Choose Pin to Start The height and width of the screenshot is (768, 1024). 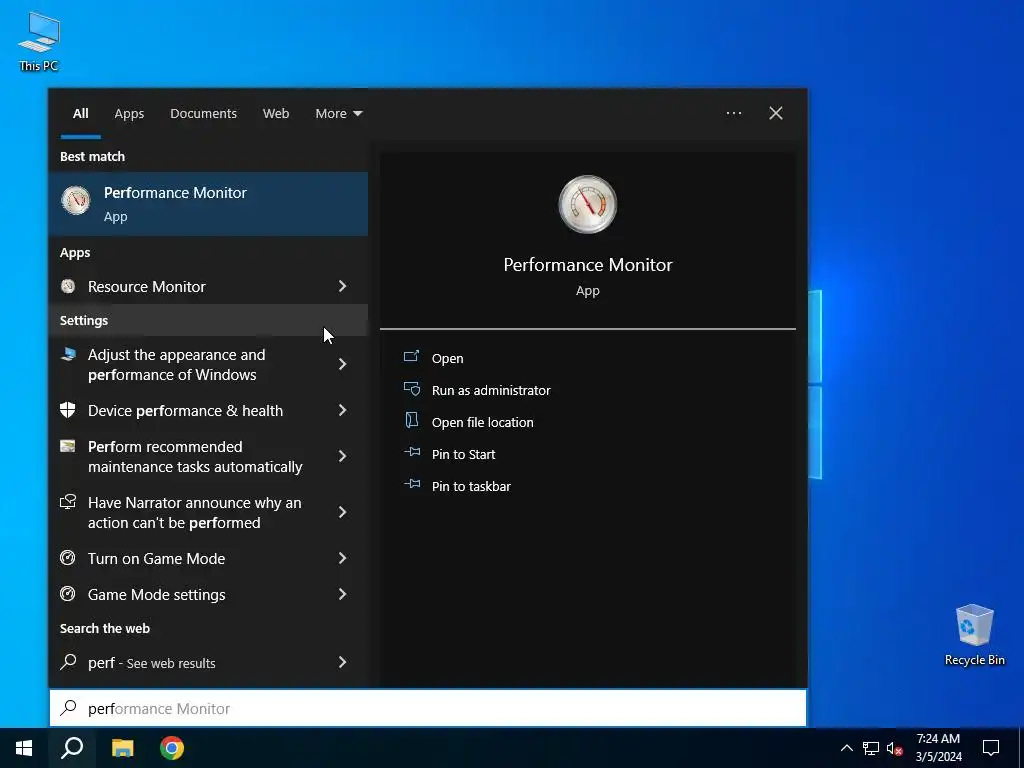463,454
